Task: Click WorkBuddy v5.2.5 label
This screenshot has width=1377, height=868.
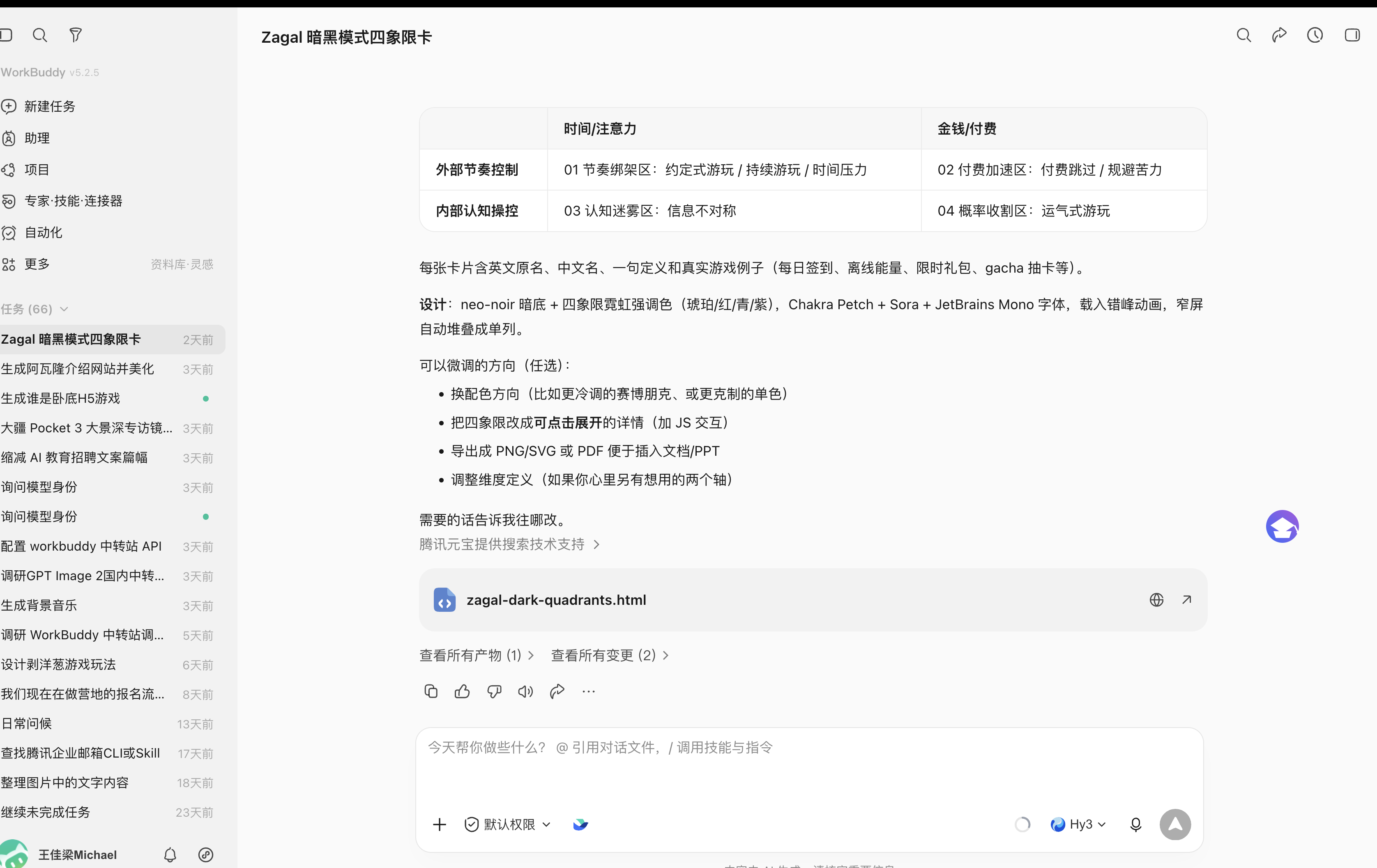Action: pyautogui.click(x=50, y=73)
